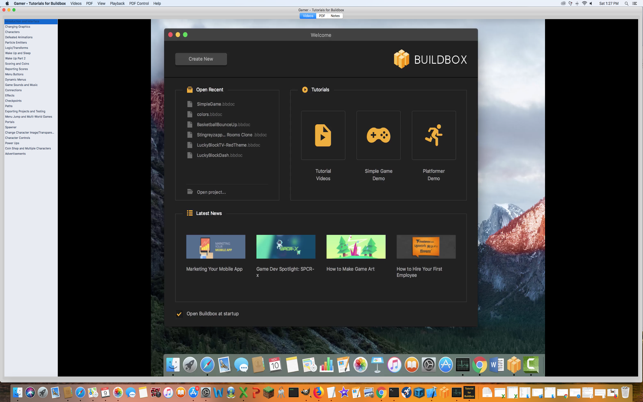Open the View menu

[101, 3]
